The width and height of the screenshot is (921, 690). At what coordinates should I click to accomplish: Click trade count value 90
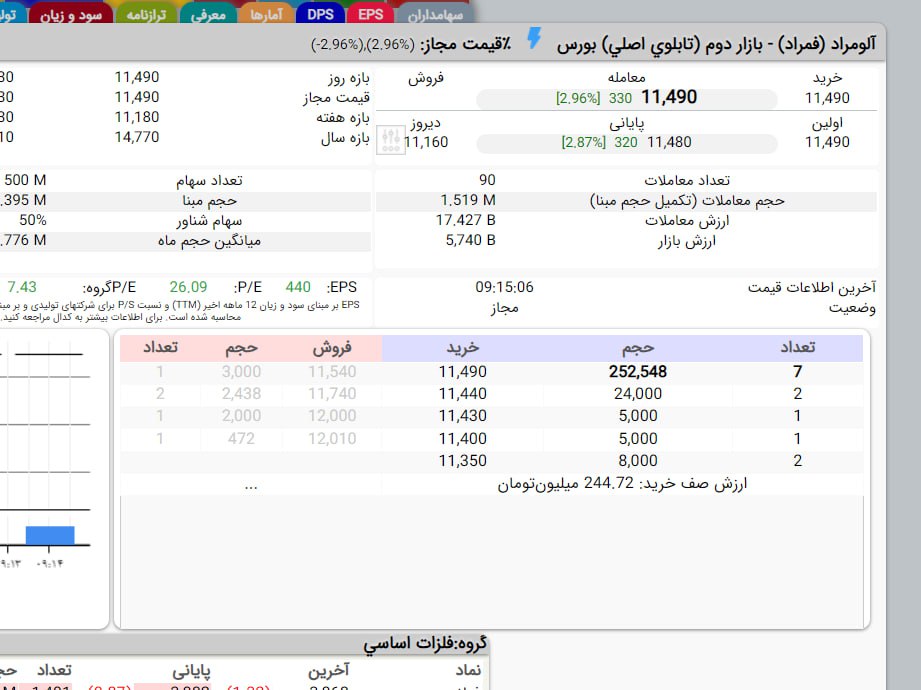[x=487, y=180]
